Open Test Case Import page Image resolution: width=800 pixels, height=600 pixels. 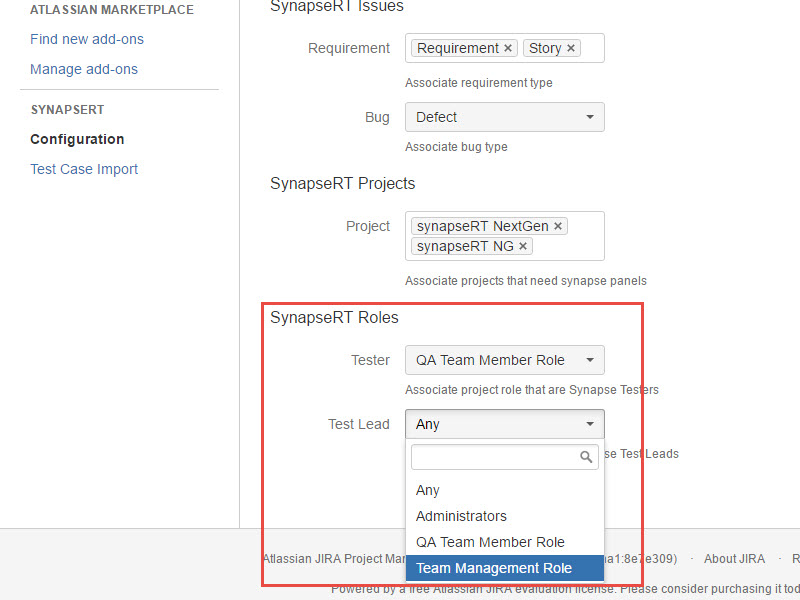pyautogui.click(x=84, y=169)
